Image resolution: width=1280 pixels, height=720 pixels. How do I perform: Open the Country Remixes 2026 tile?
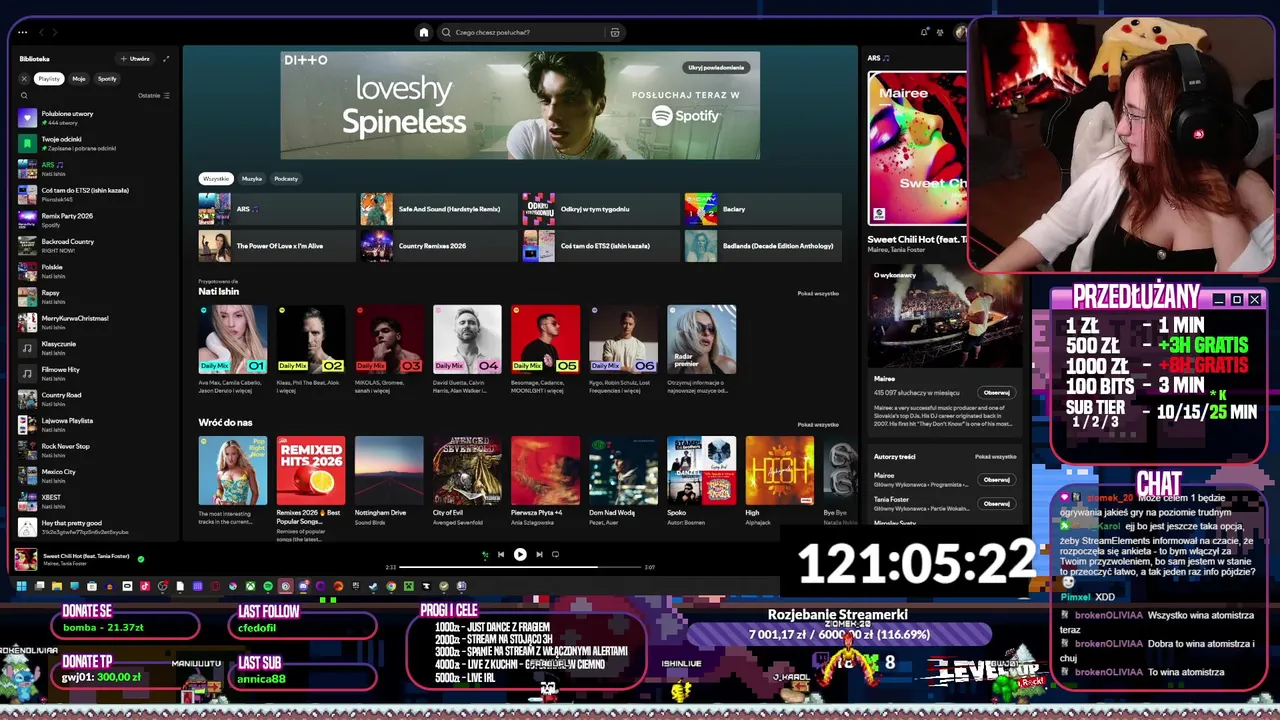pos(438,246)
